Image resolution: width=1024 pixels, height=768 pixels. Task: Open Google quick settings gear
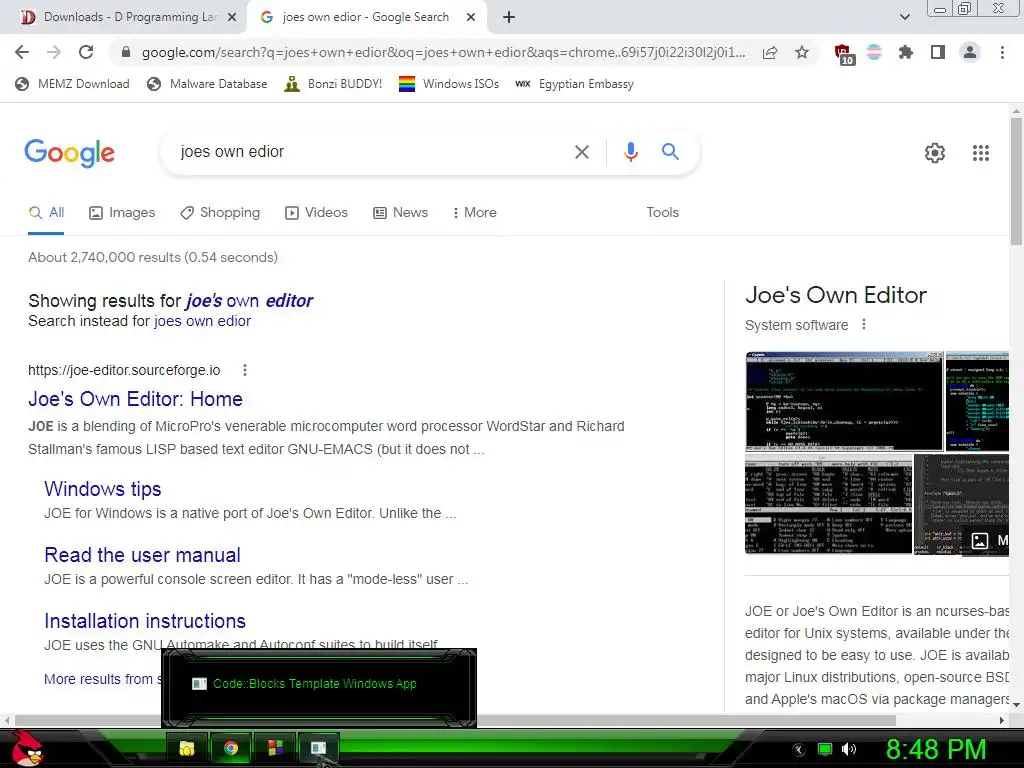pos(935,153)
